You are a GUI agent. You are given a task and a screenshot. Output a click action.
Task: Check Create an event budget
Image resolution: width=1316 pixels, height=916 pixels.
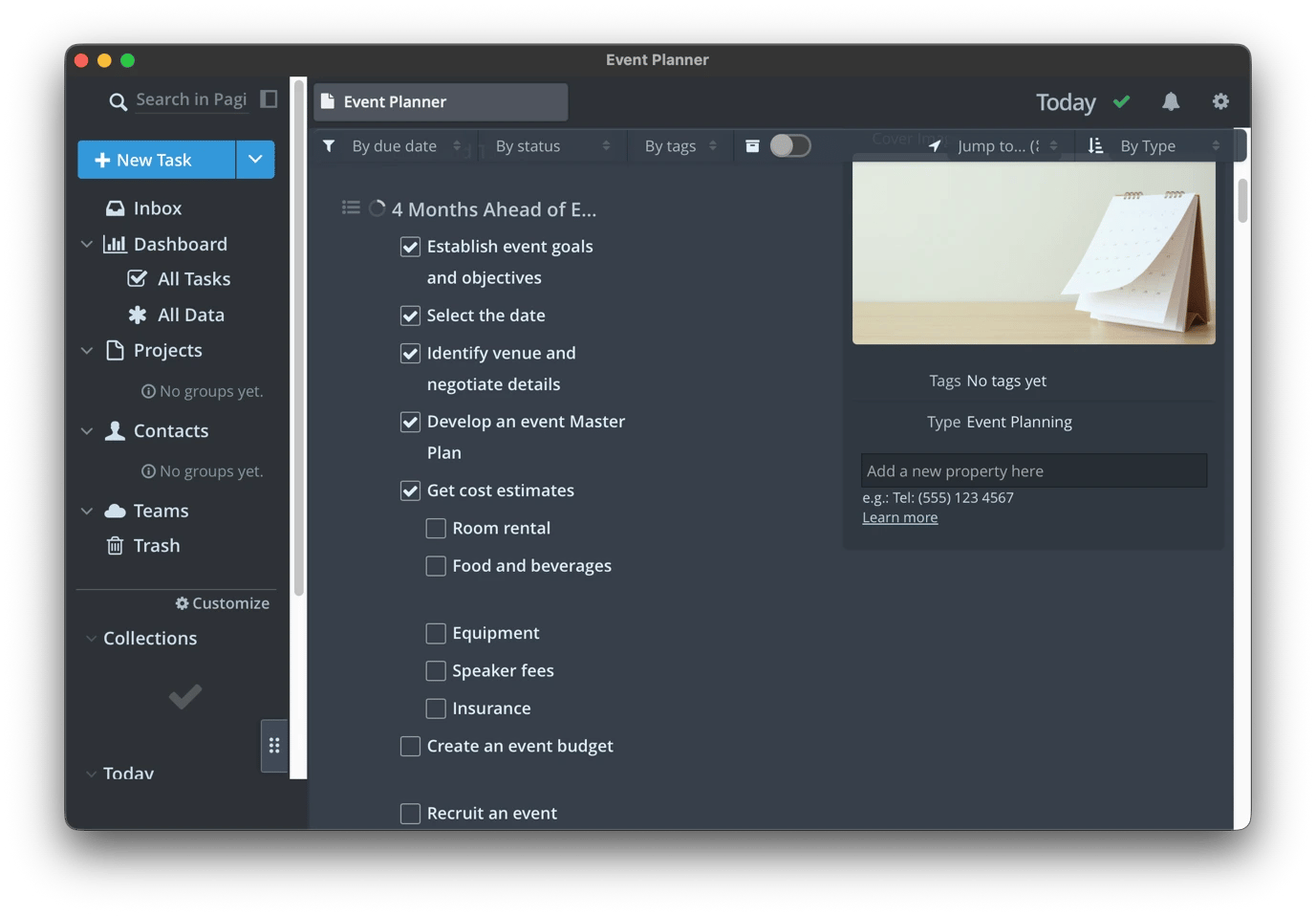pos(410,746)
